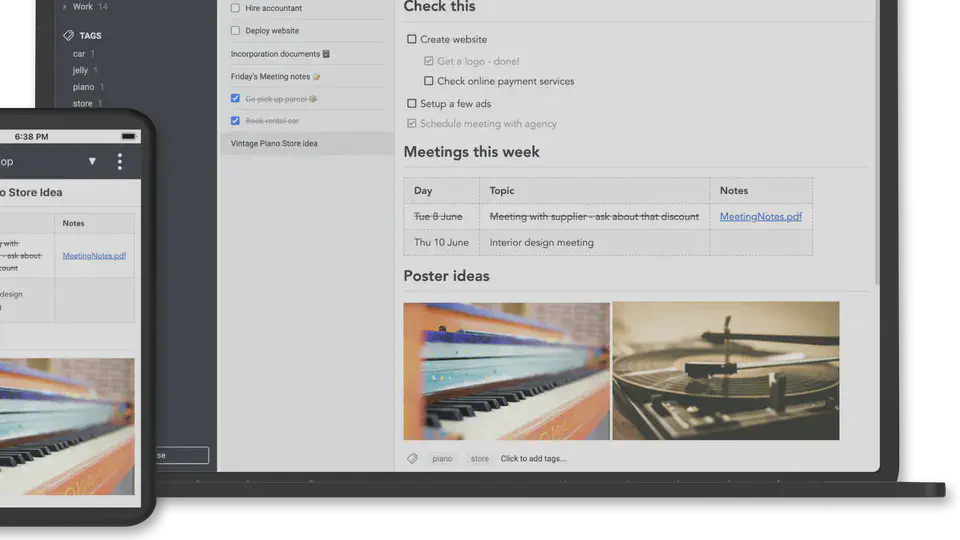Click the turntable poster image
The width and height of the screenshot is (960, 540).
726,371
